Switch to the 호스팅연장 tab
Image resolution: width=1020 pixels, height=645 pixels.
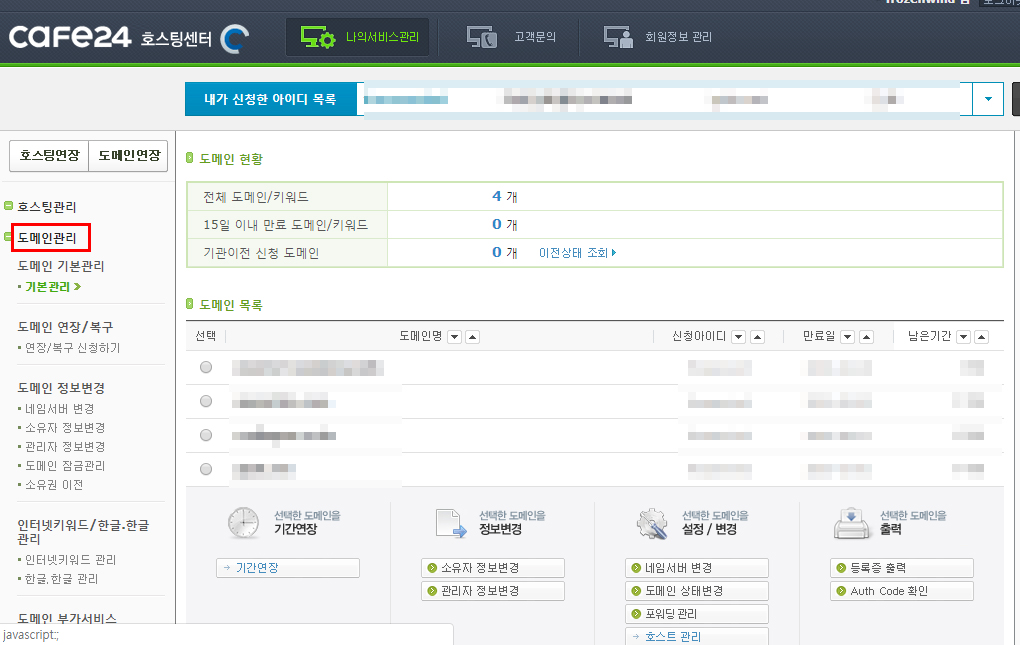tap(49, 155)
